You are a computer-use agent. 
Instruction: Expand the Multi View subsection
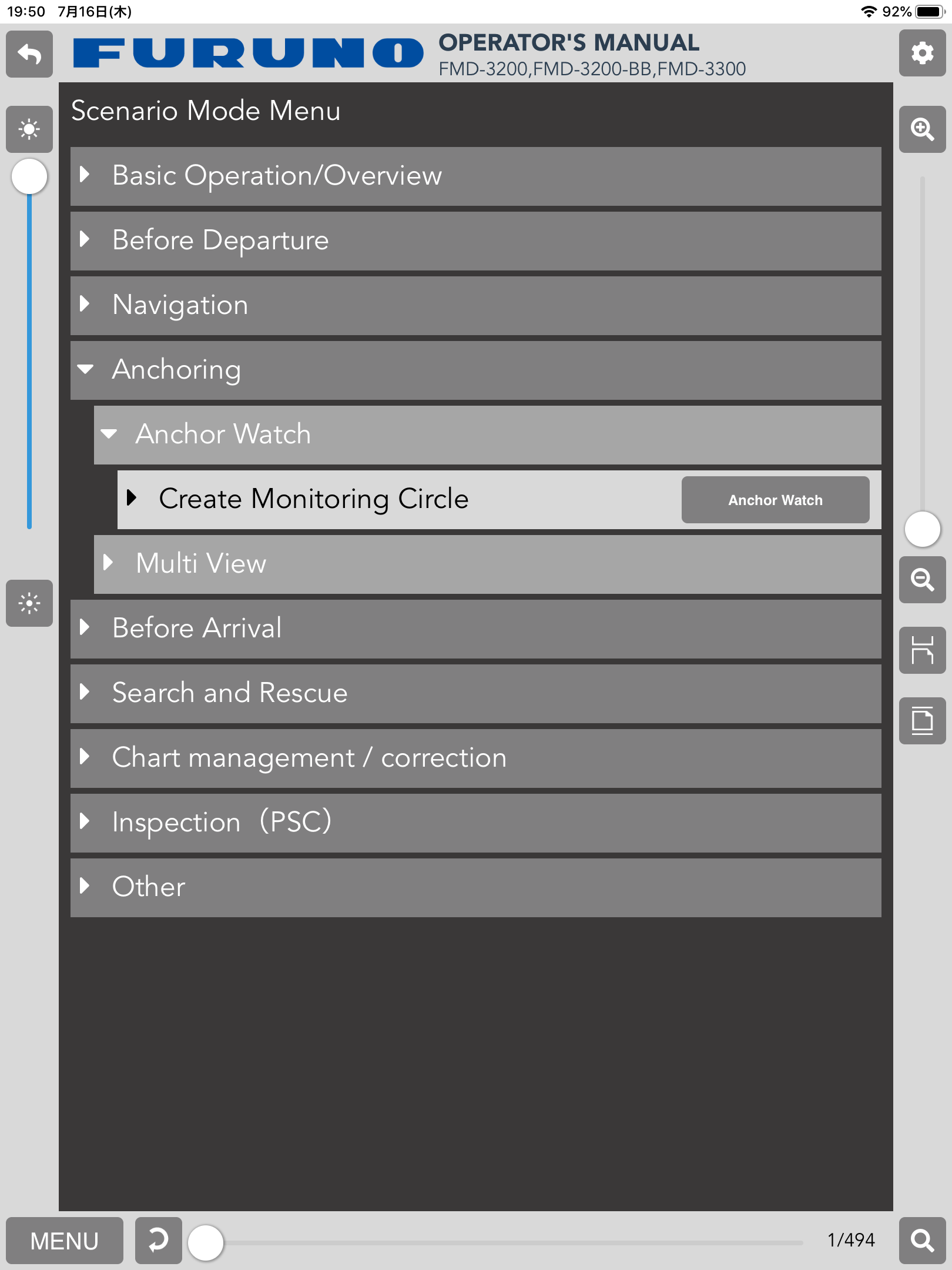pos(488,564)
